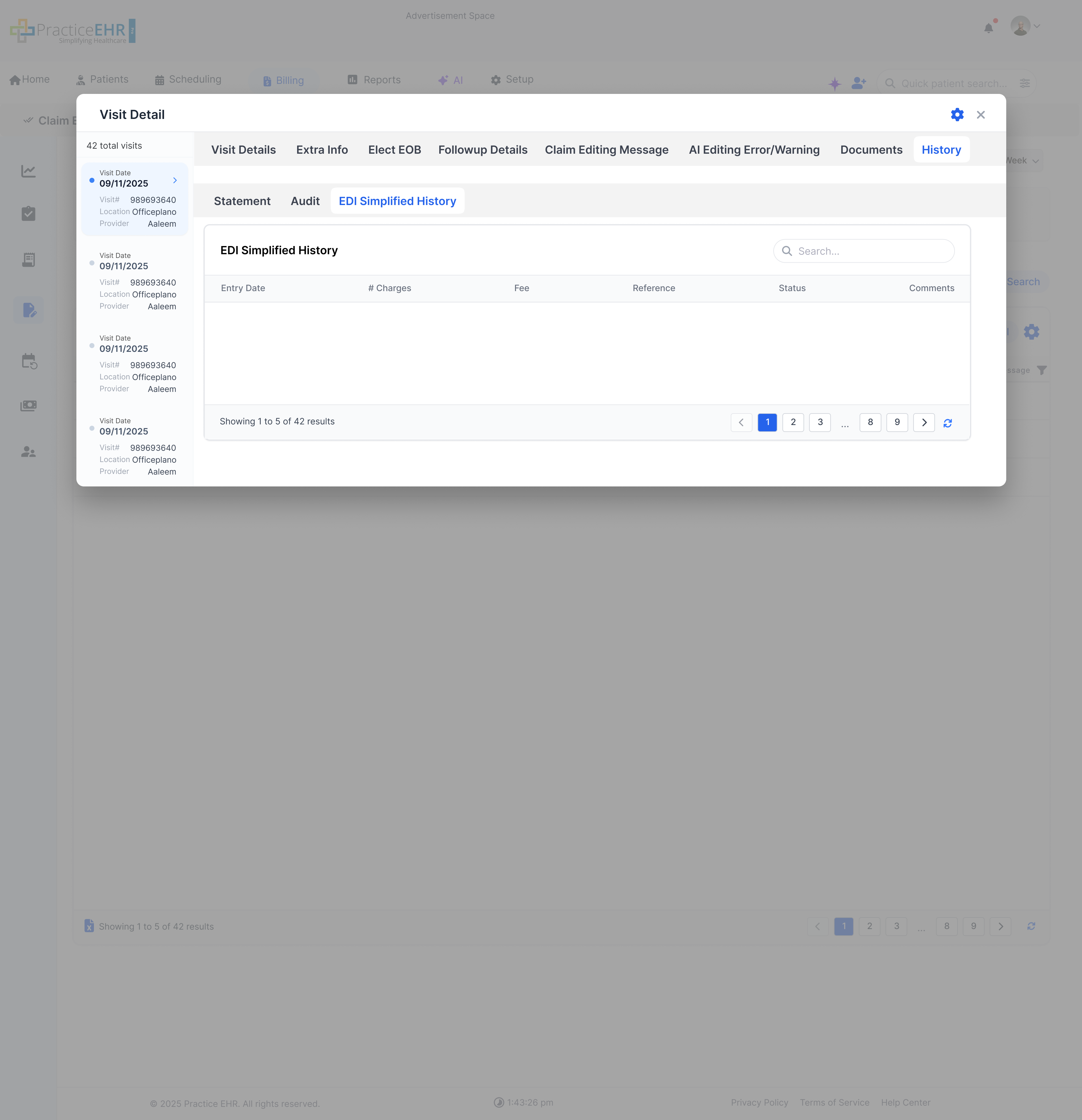The width and height of the screenshot is (1082, 1120).
Task: Select the third 09/11/2025 visit entry
Action: 135,363
